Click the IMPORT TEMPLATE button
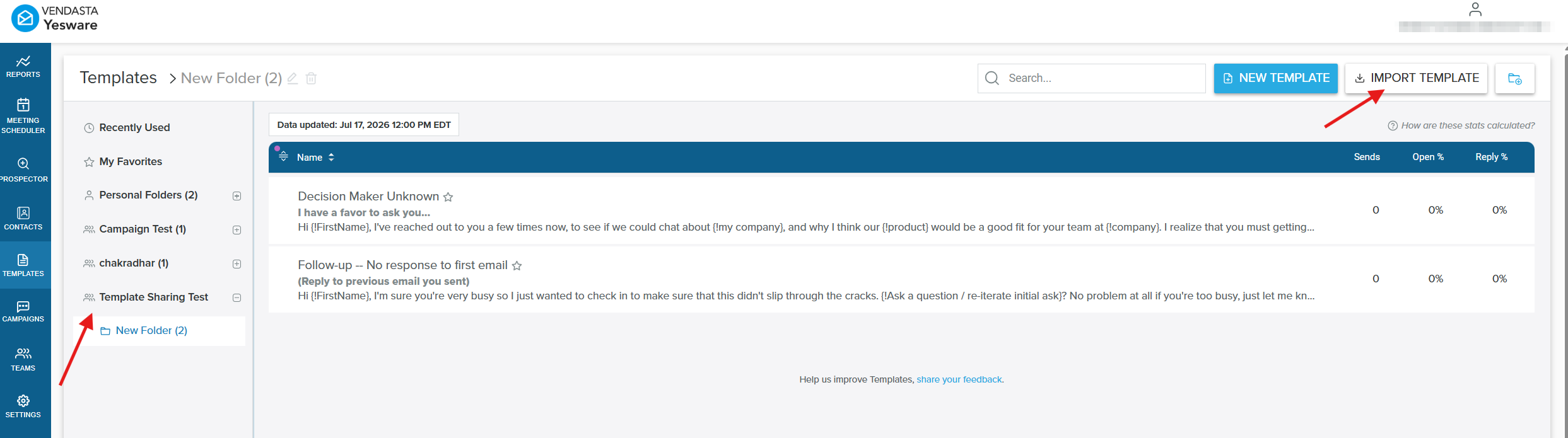The width and height of the screenshot is (1568, 438). pos(1416,78)
